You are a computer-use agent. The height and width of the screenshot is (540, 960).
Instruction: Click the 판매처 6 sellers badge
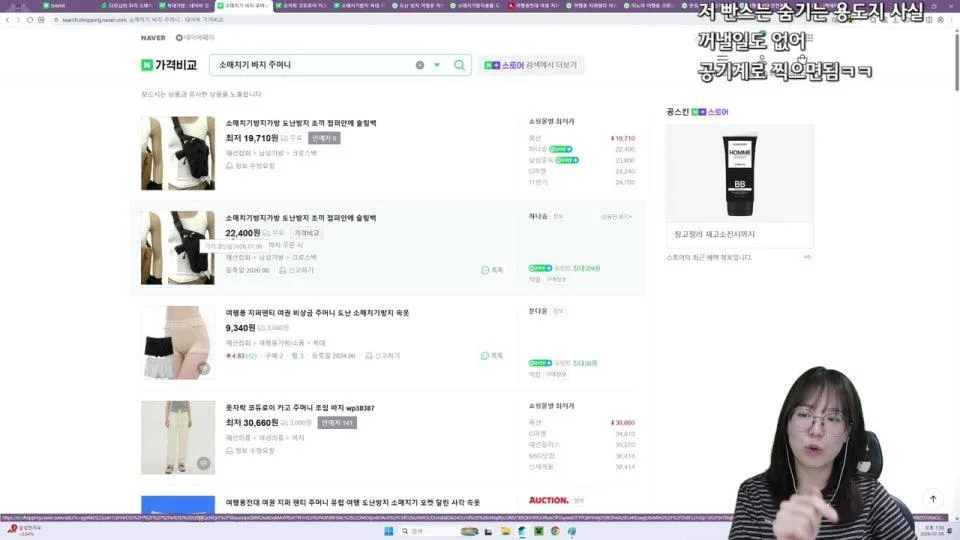coord(324,138)
